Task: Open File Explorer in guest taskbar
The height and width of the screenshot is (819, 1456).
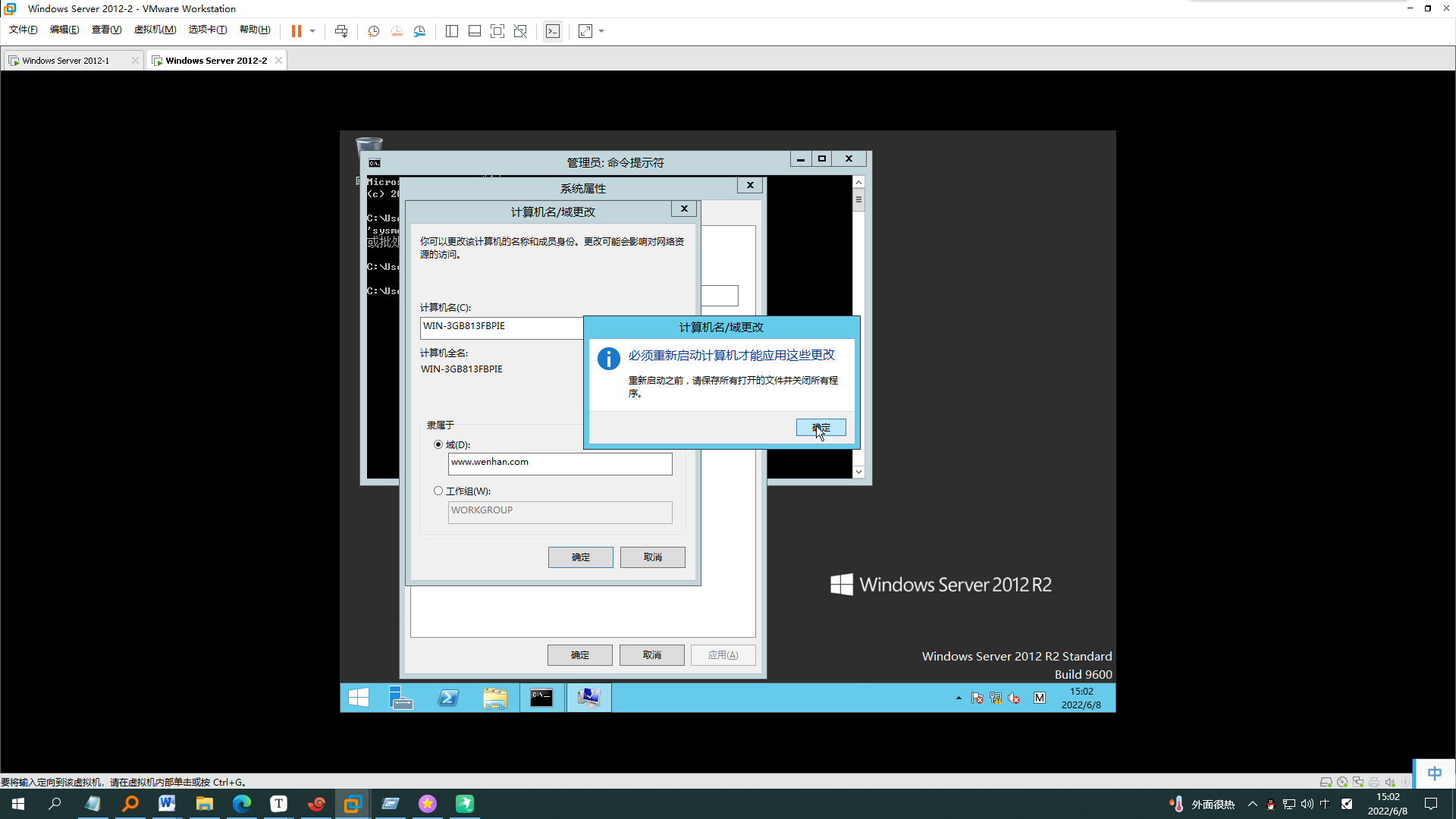Action: (x=495, y=698)
